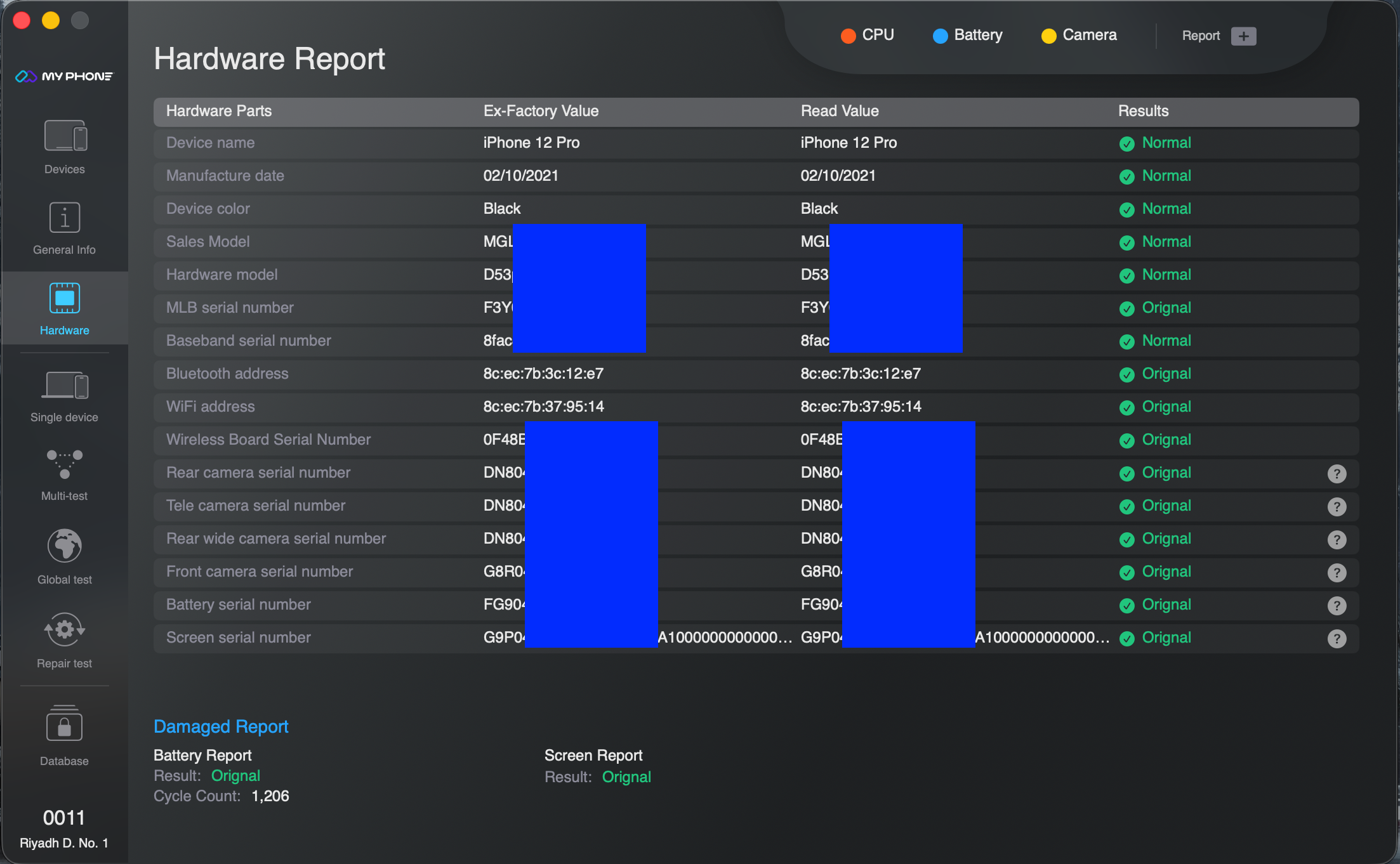Click help icon for Front camera serial
The width and height of the screenshot is (1400, 864).
tap(1337, 572)
